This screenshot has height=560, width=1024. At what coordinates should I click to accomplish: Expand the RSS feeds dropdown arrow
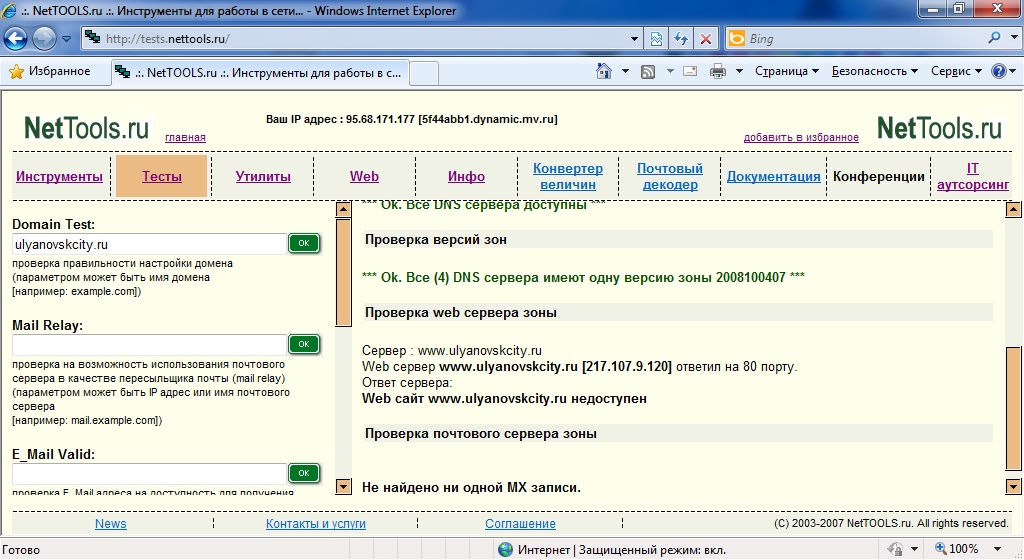(x=670, y=71)
